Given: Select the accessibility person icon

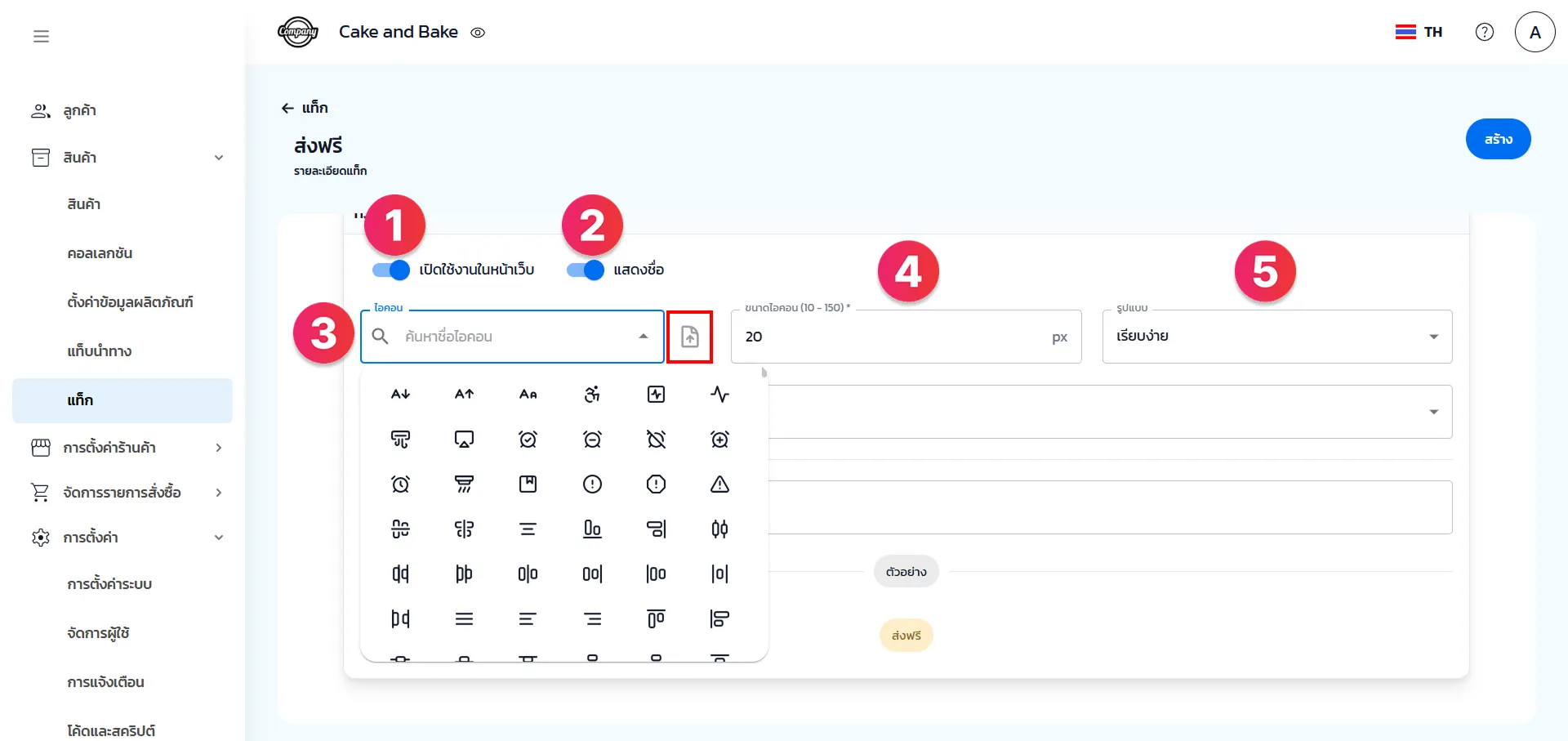Looking at the screenshot, I should [x=592, y=395].
